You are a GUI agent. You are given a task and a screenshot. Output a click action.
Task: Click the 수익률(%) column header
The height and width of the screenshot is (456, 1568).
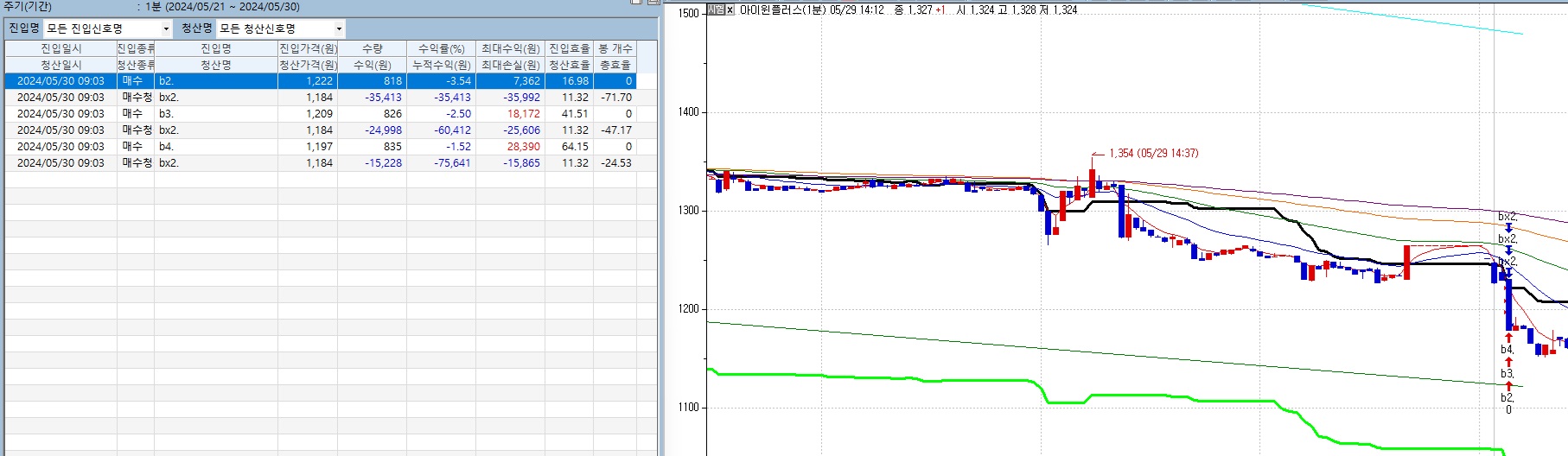point(441,48)
